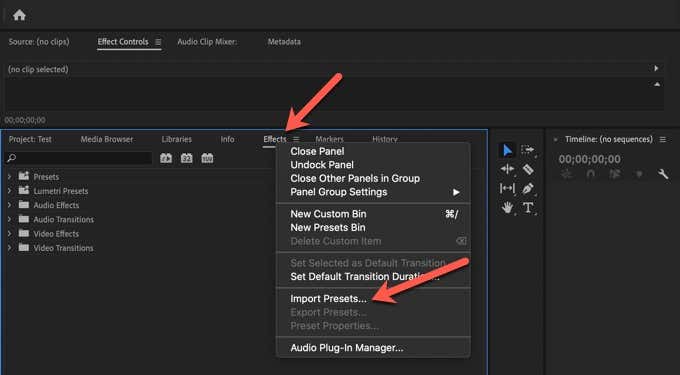The height and width of the screenshot is (375, 680).
Task: Select the Type tool
Action: (528, 208)
